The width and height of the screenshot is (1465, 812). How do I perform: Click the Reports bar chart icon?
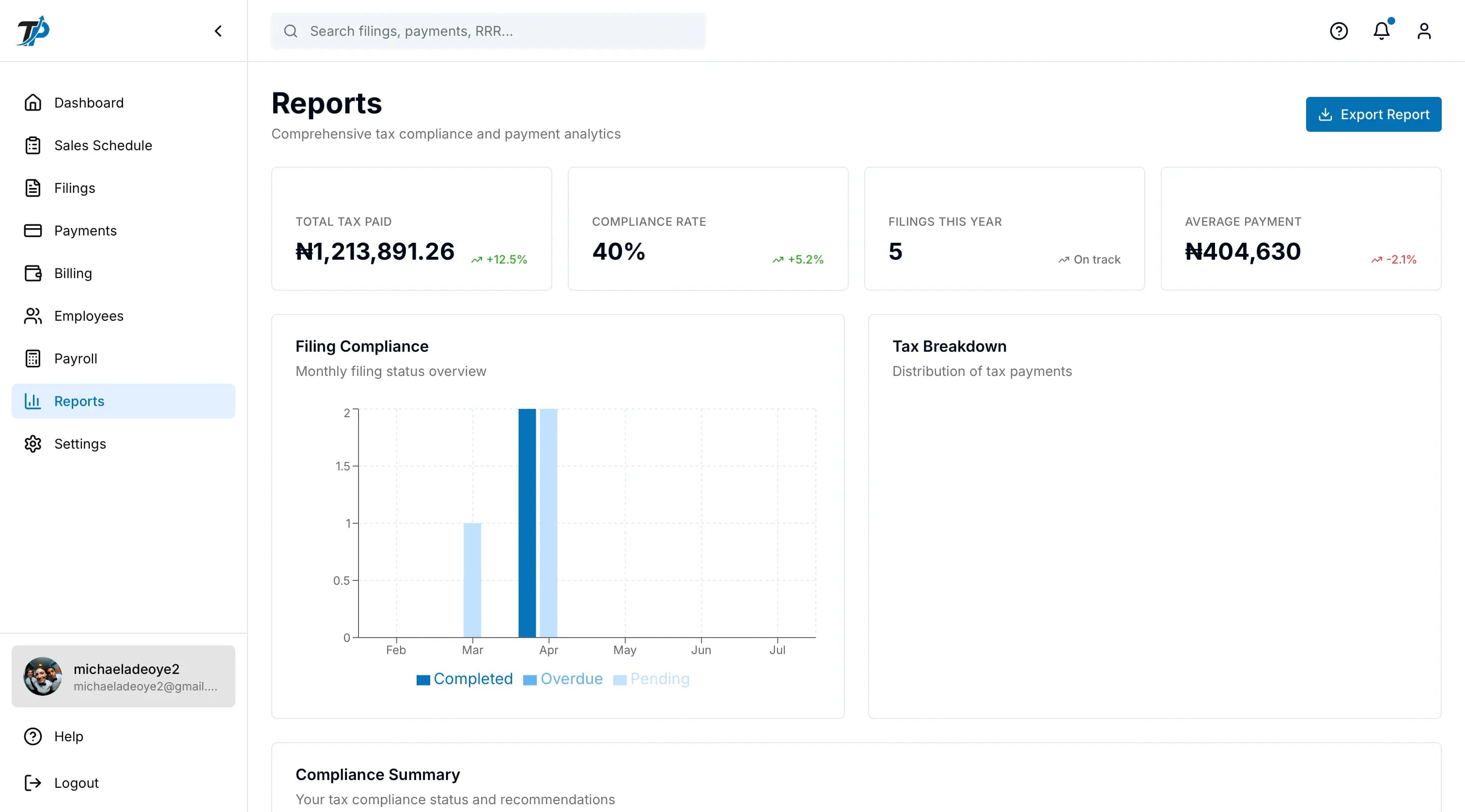[33, 401]
